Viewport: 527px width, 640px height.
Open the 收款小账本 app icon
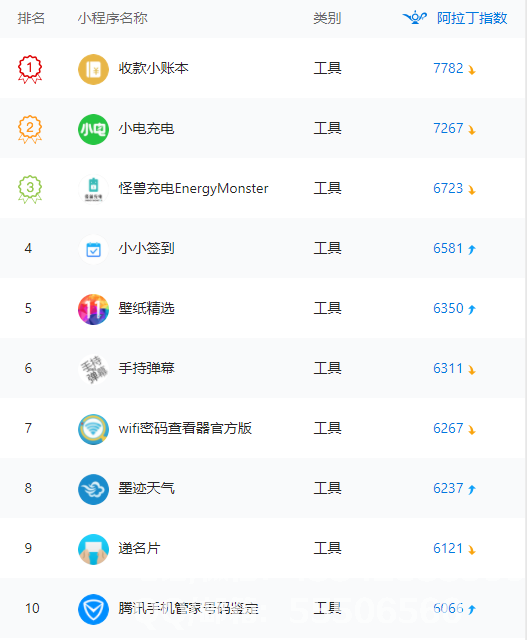tap(93, 69)
